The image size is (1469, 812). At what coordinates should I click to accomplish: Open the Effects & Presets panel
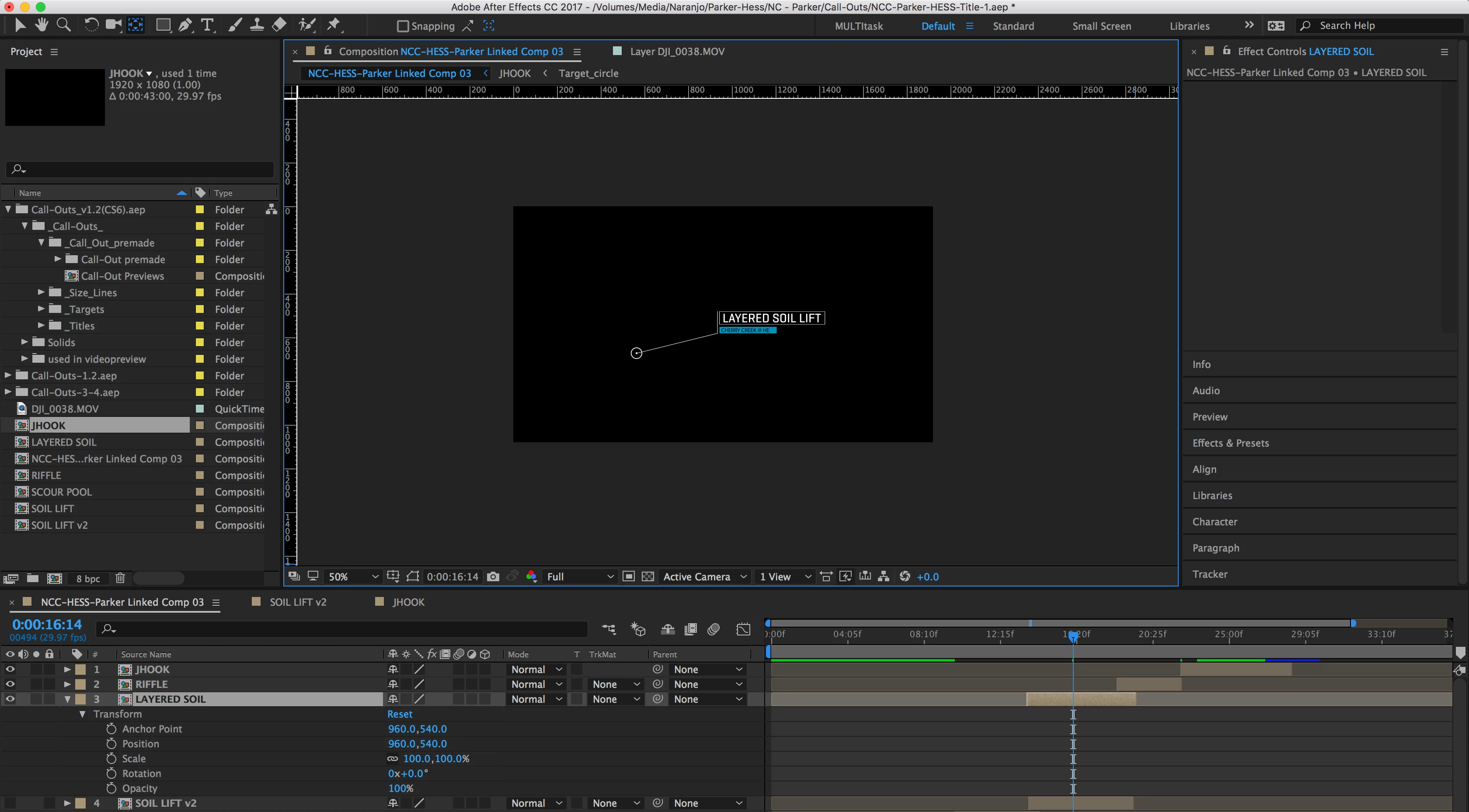tap(1230, 443)
